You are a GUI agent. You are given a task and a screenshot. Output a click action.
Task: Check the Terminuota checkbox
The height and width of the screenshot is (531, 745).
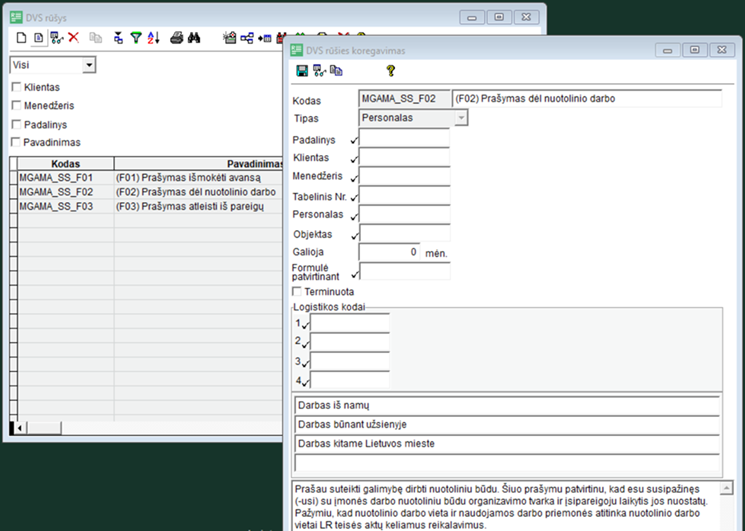click(x=297, y=291)
